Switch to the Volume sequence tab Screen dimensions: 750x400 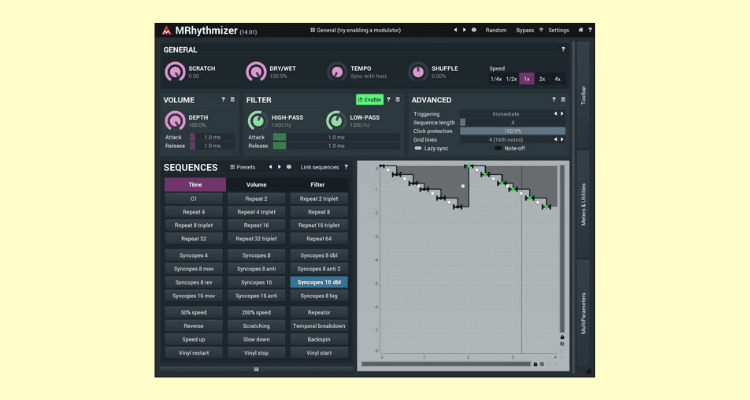click(256, 185)
